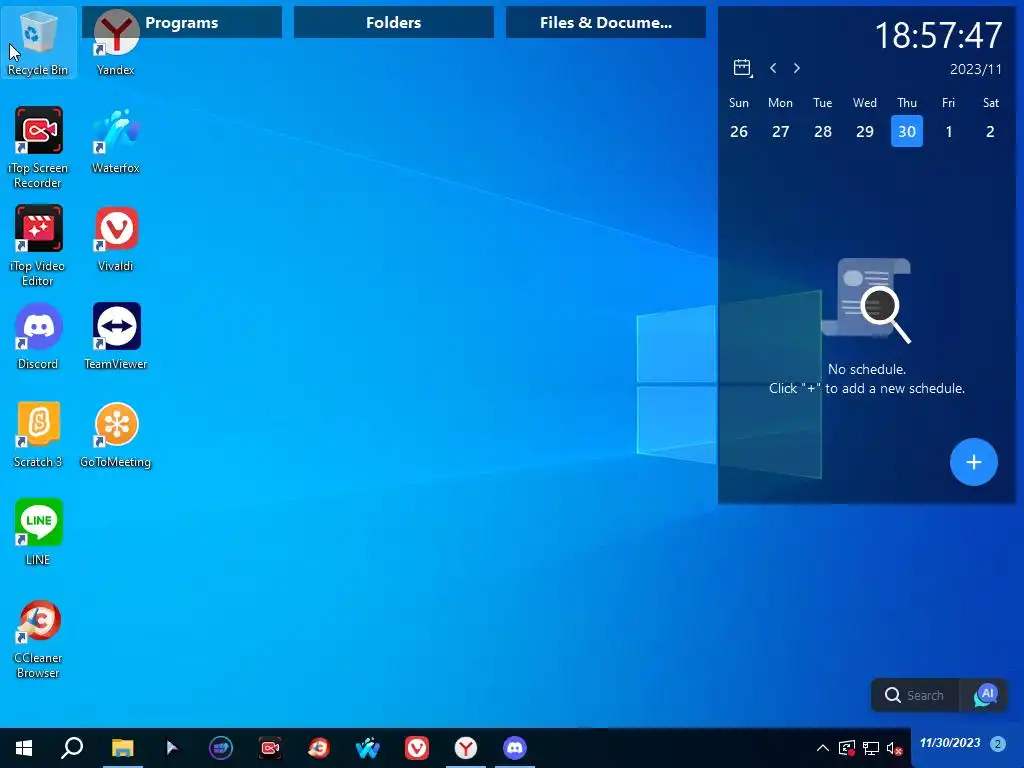Open the Files & Documents box tab

(605, 23)
